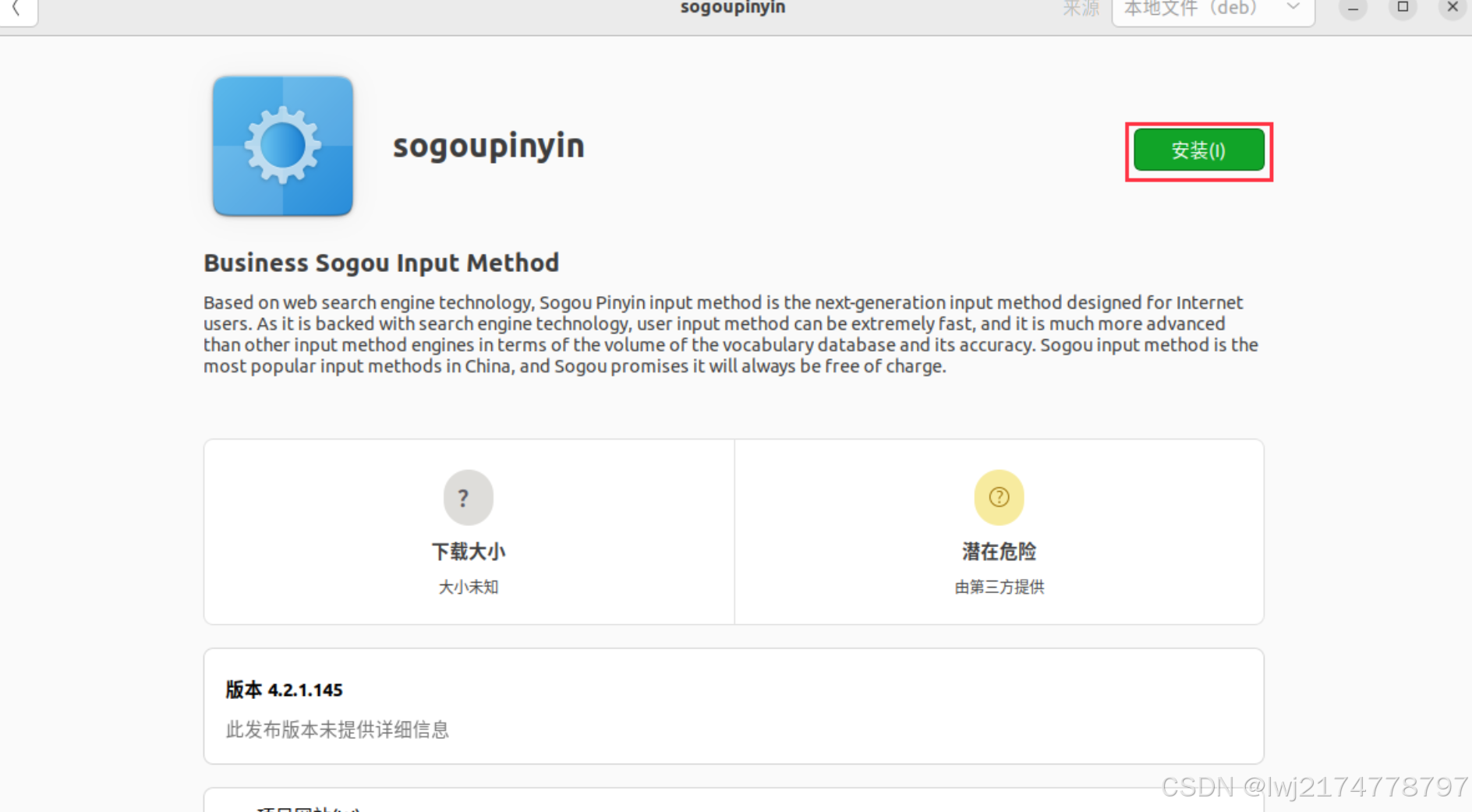Screen dimensions: 1472x812
Task: Click the 由第三方提供 text
Action: pyautogui.click(x=999, y=587)
